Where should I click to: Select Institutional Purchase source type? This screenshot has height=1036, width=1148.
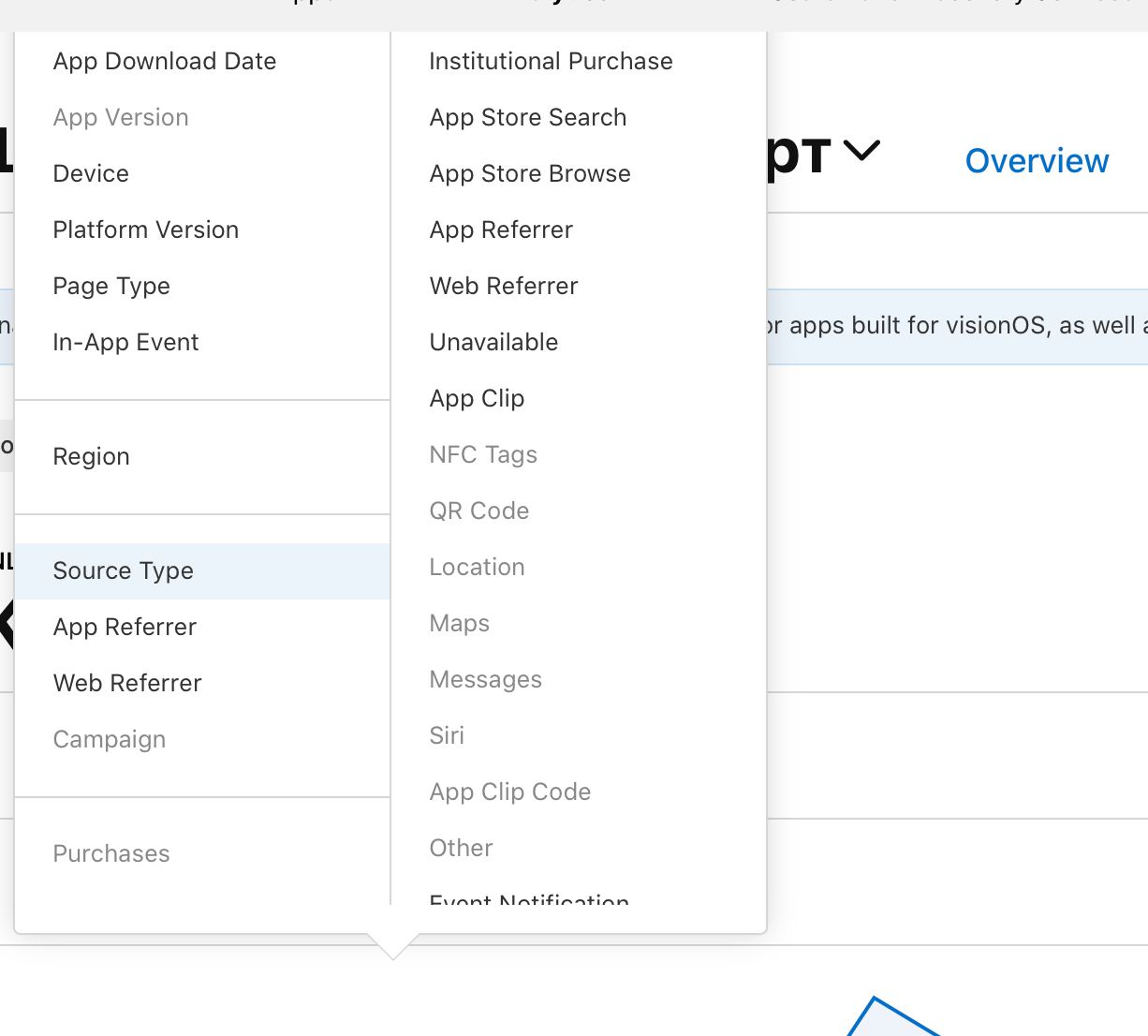[551, 62]
